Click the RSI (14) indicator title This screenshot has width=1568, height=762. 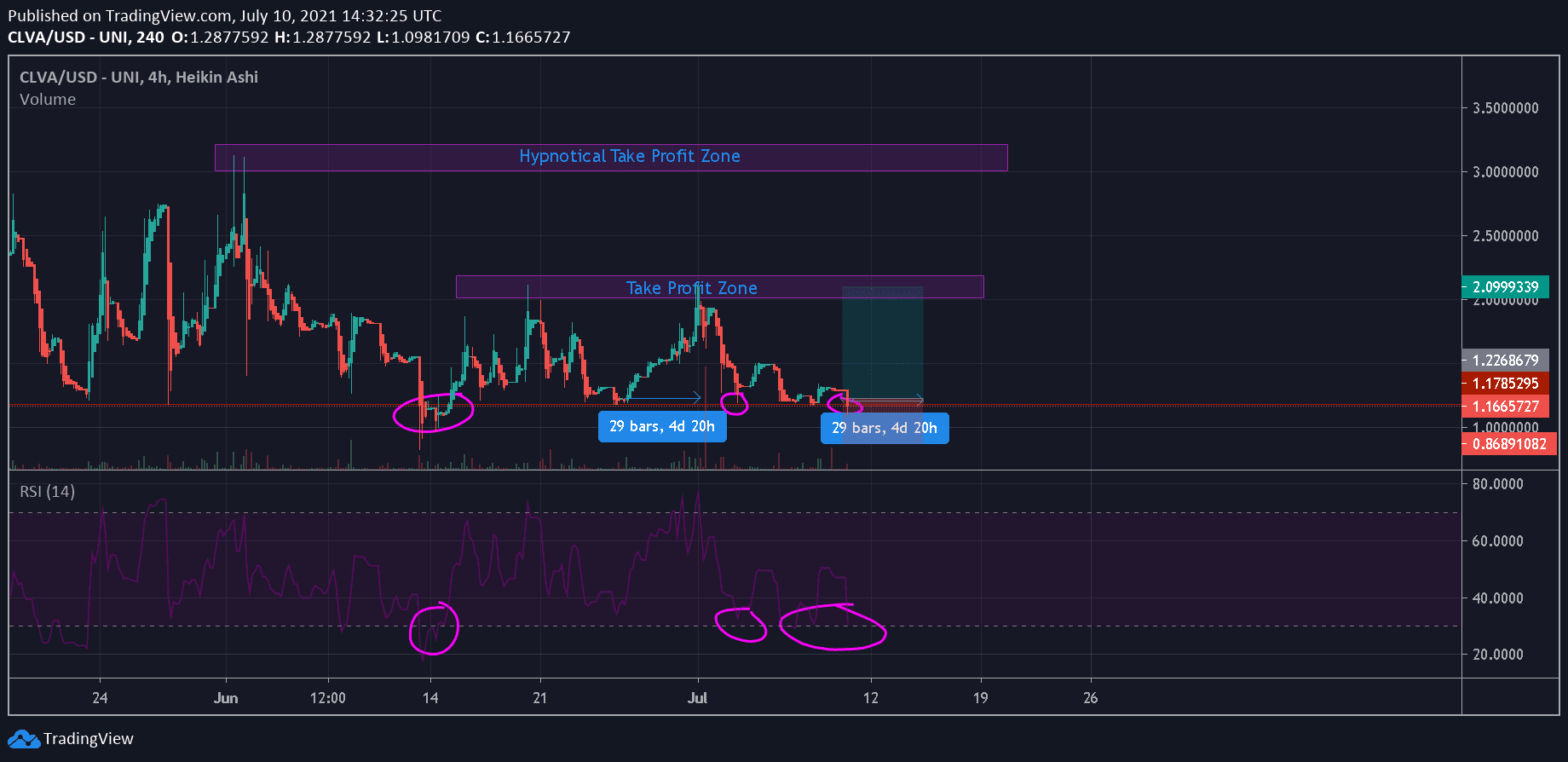click(x=47, y=492)
